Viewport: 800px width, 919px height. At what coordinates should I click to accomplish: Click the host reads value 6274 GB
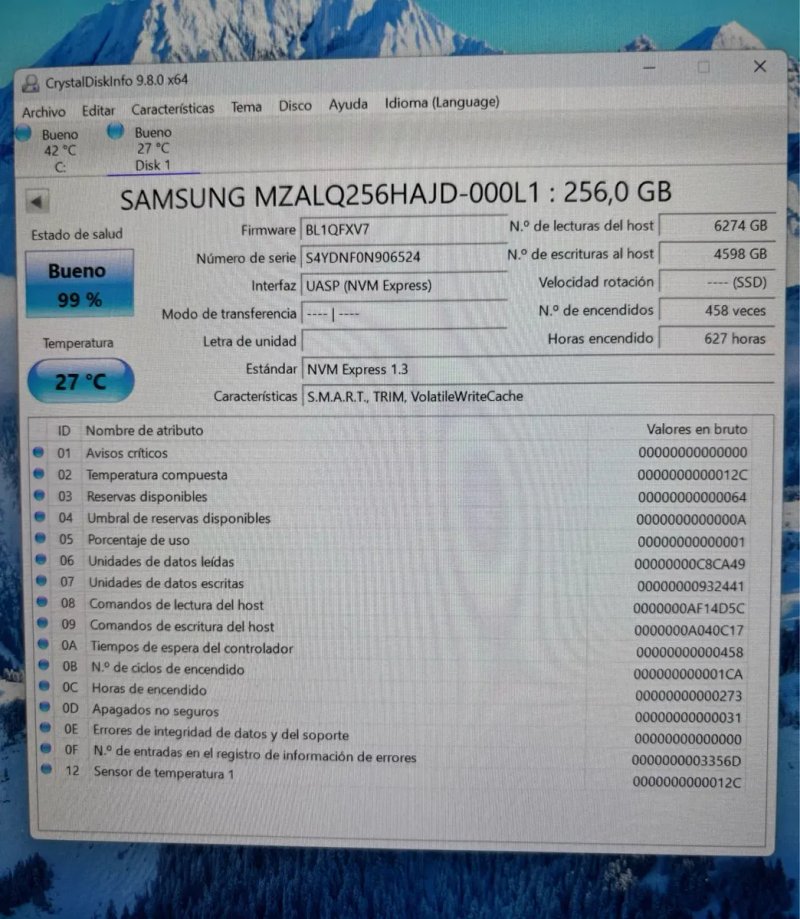[x=717, y=226]
